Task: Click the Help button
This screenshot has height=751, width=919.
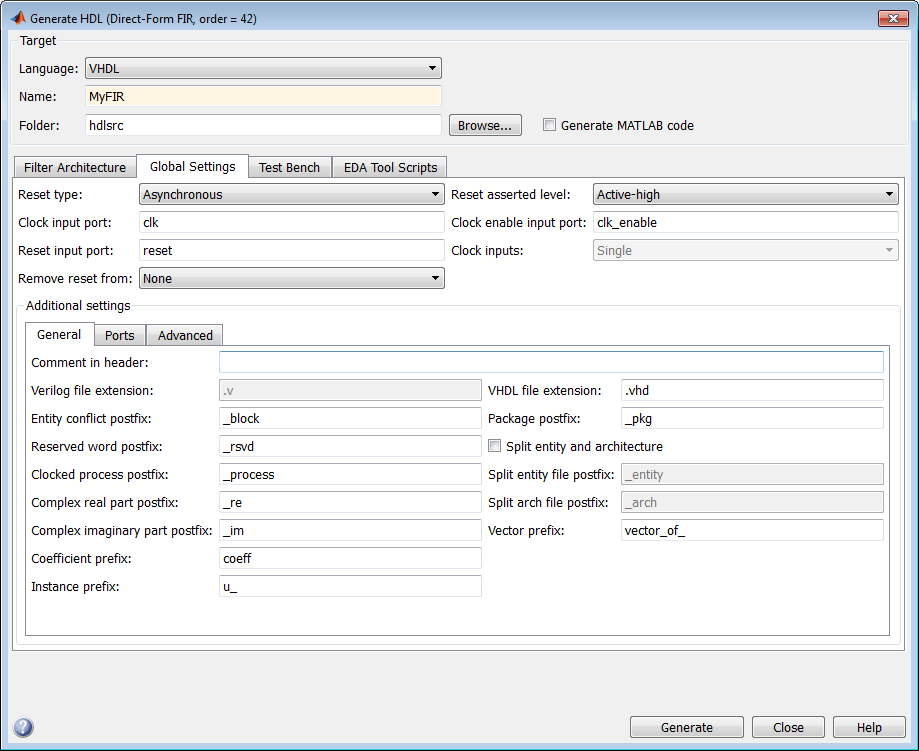Action: 869,727
